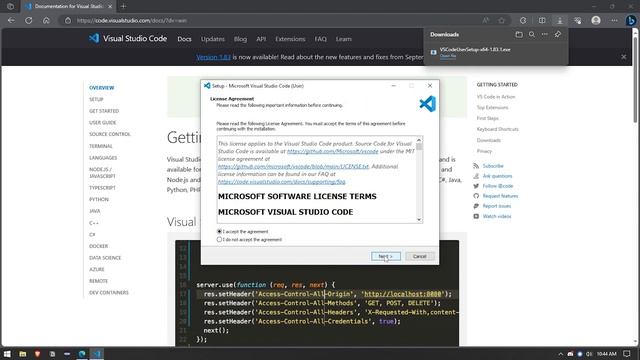Select I accept the agreement
This screenshot has height=360, width=640.
[x=242, y=231]
